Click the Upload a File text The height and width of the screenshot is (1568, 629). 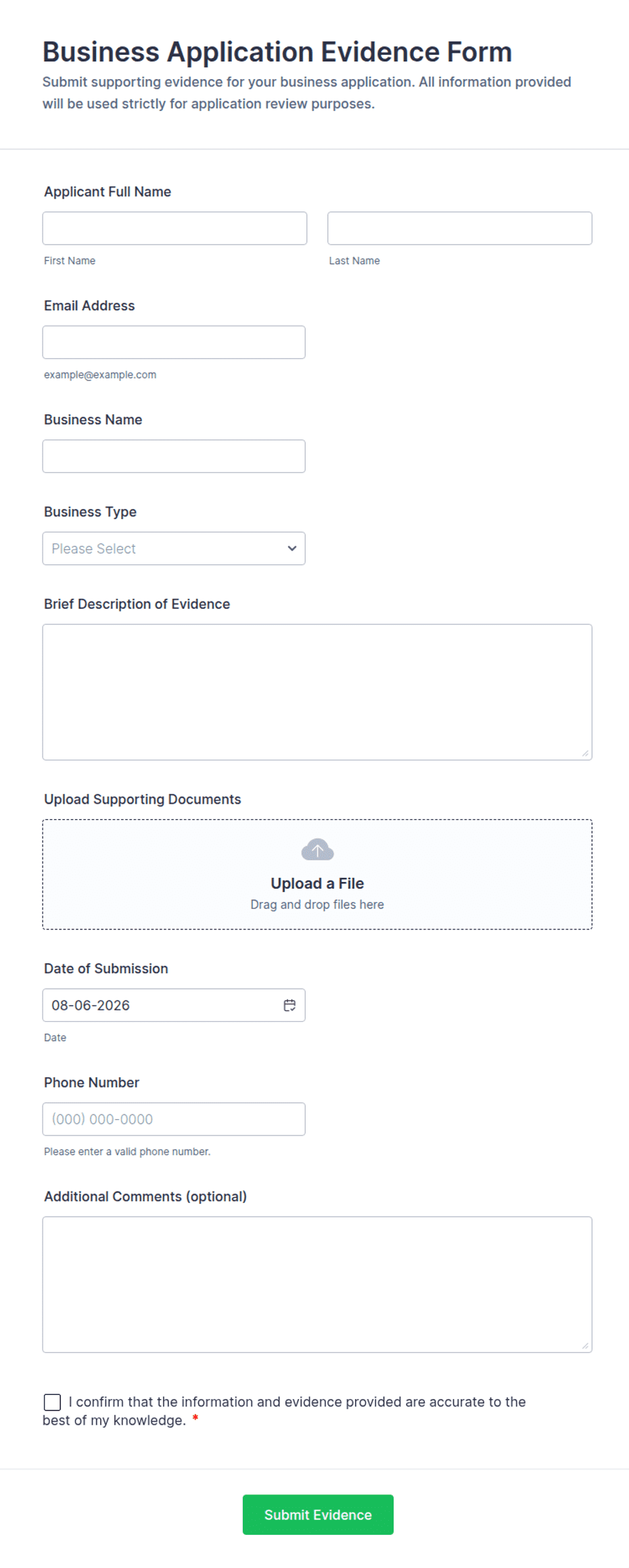click(317, 883)
